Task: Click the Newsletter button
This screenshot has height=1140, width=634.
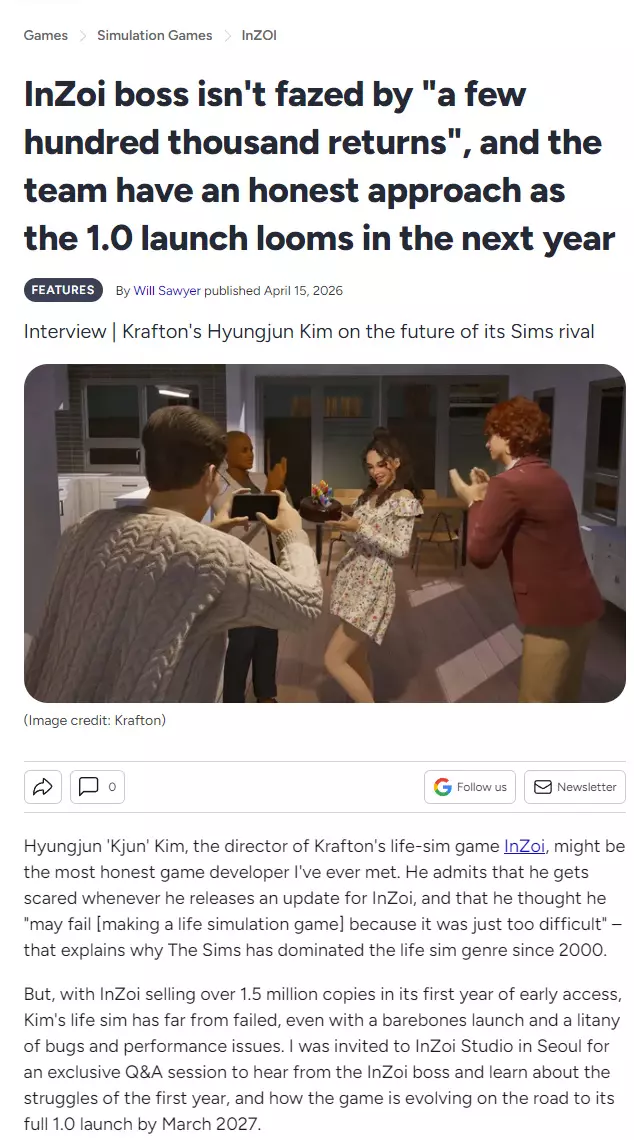Action: tap(574, 787)
